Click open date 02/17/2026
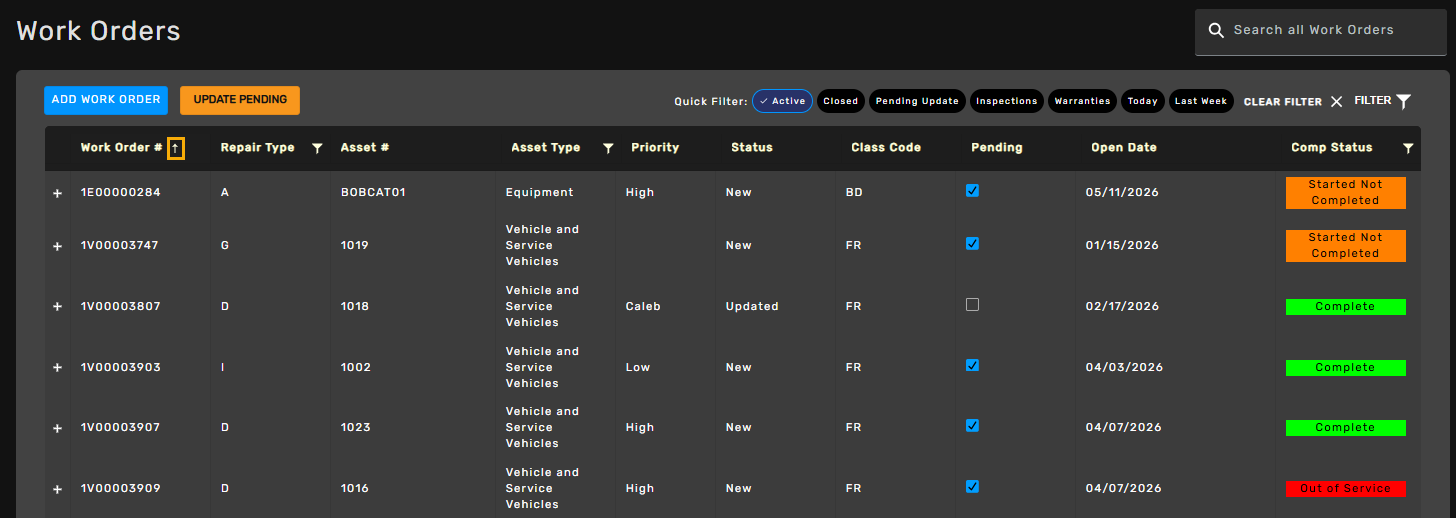 pos(1122,307)
